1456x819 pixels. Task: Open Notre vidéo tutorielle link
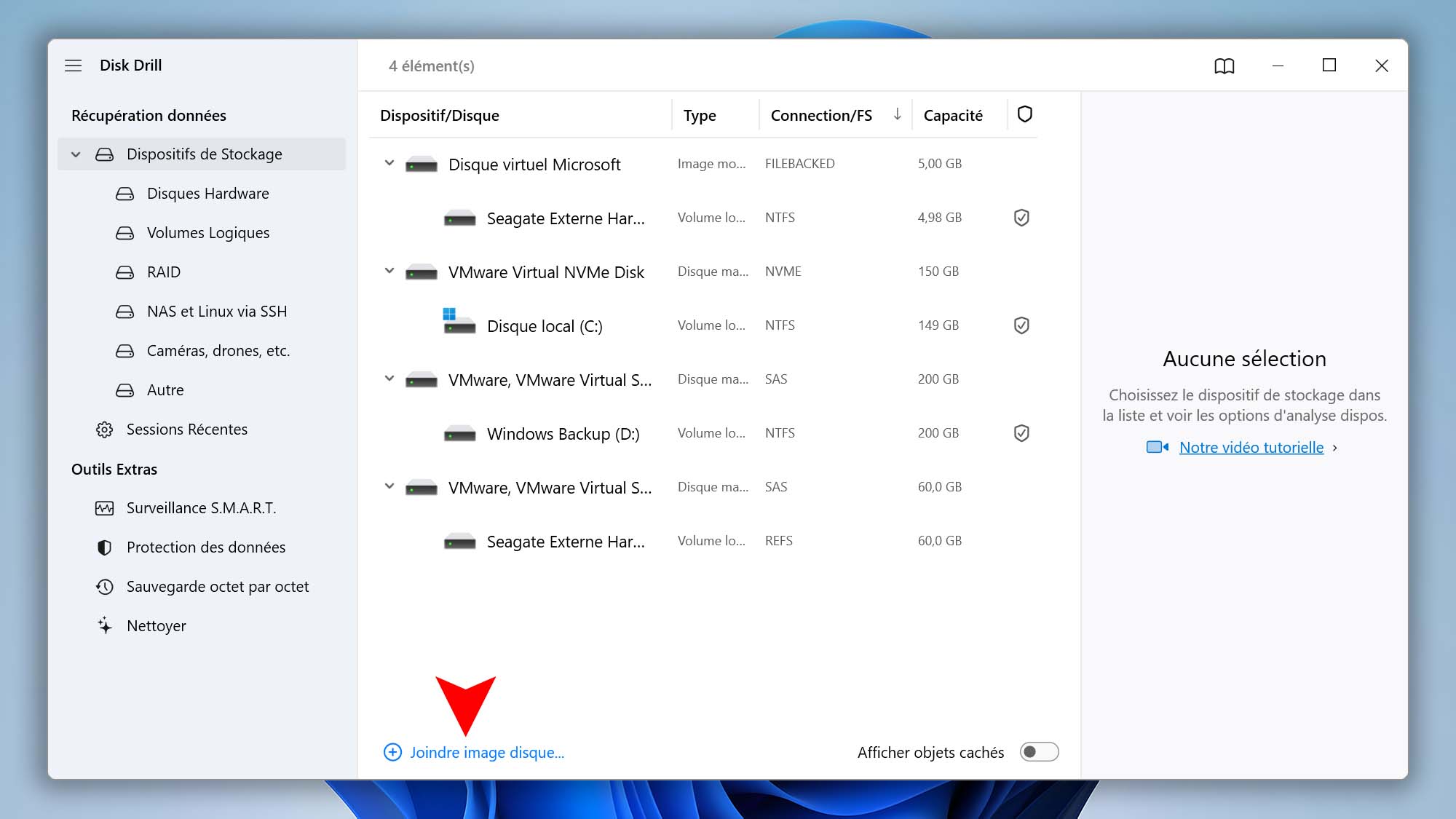[x=1251, y=448]
